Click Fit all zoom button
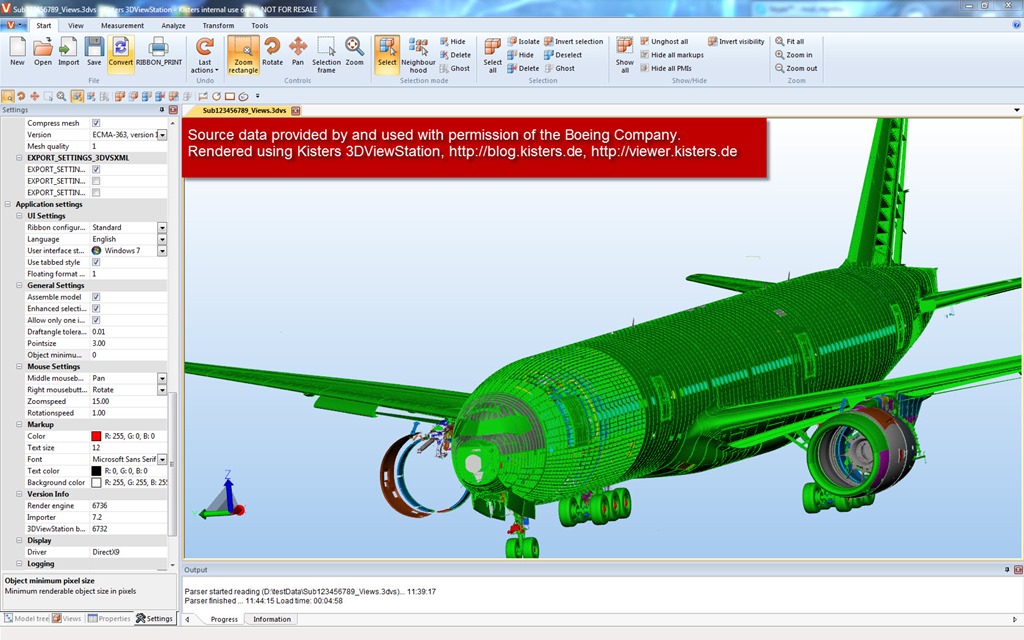 (790, 41)
